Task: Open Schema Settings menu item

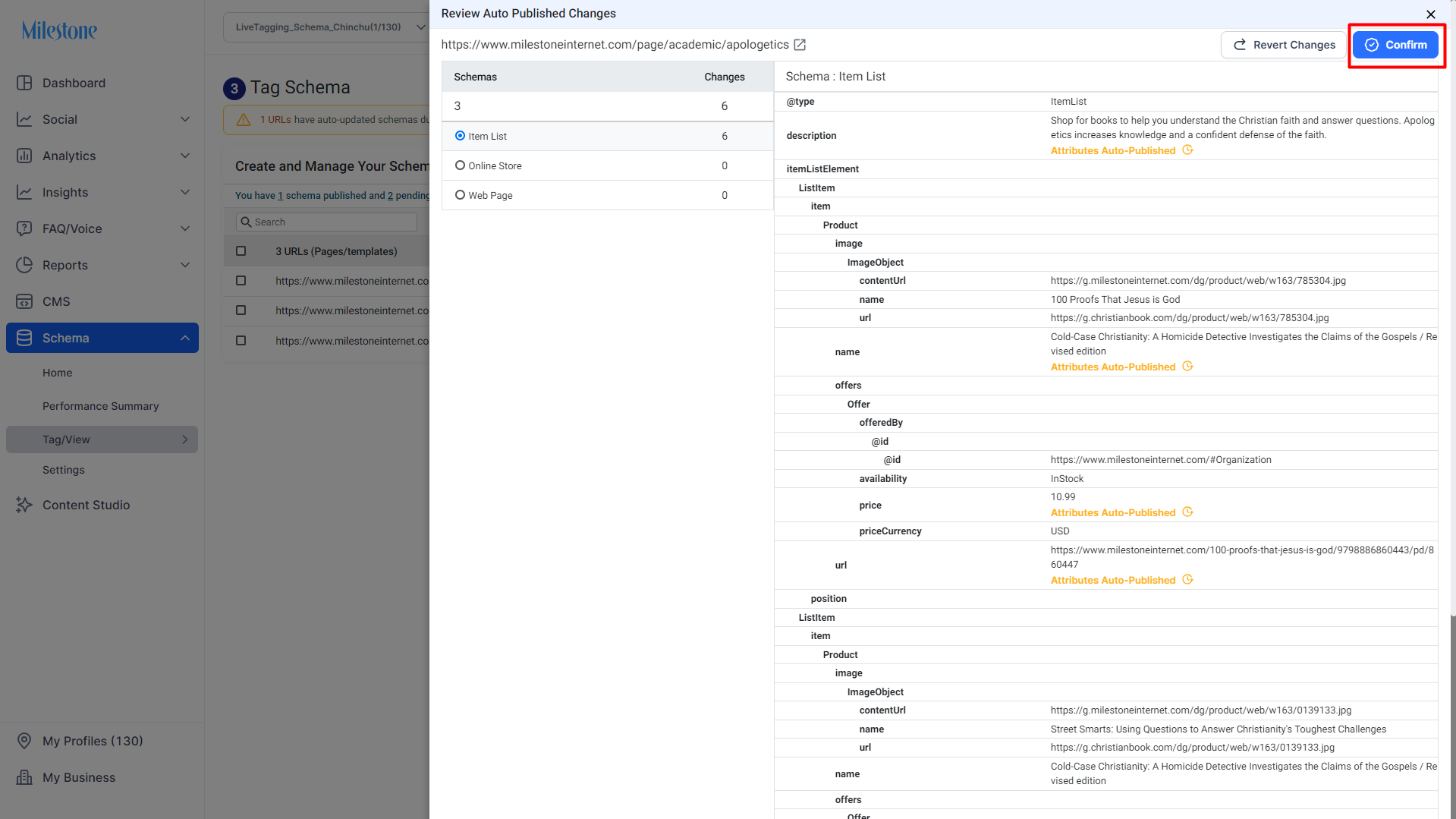Action: 64,470
